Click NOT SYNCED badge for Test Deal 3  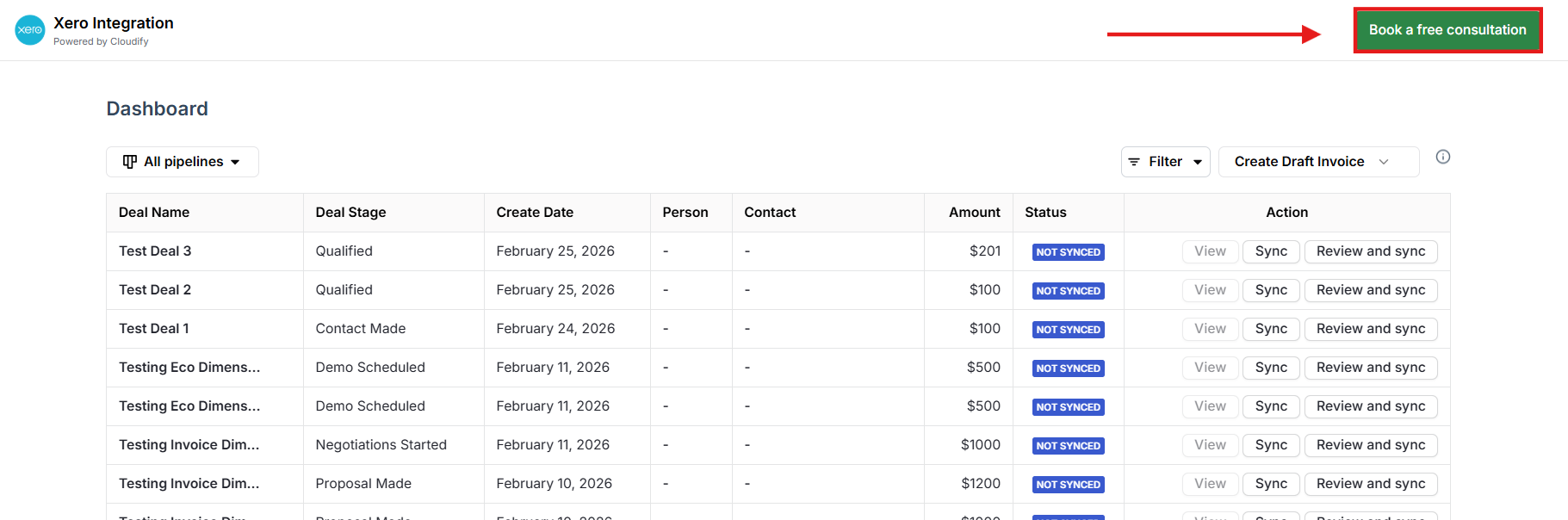click(1068, 252)
